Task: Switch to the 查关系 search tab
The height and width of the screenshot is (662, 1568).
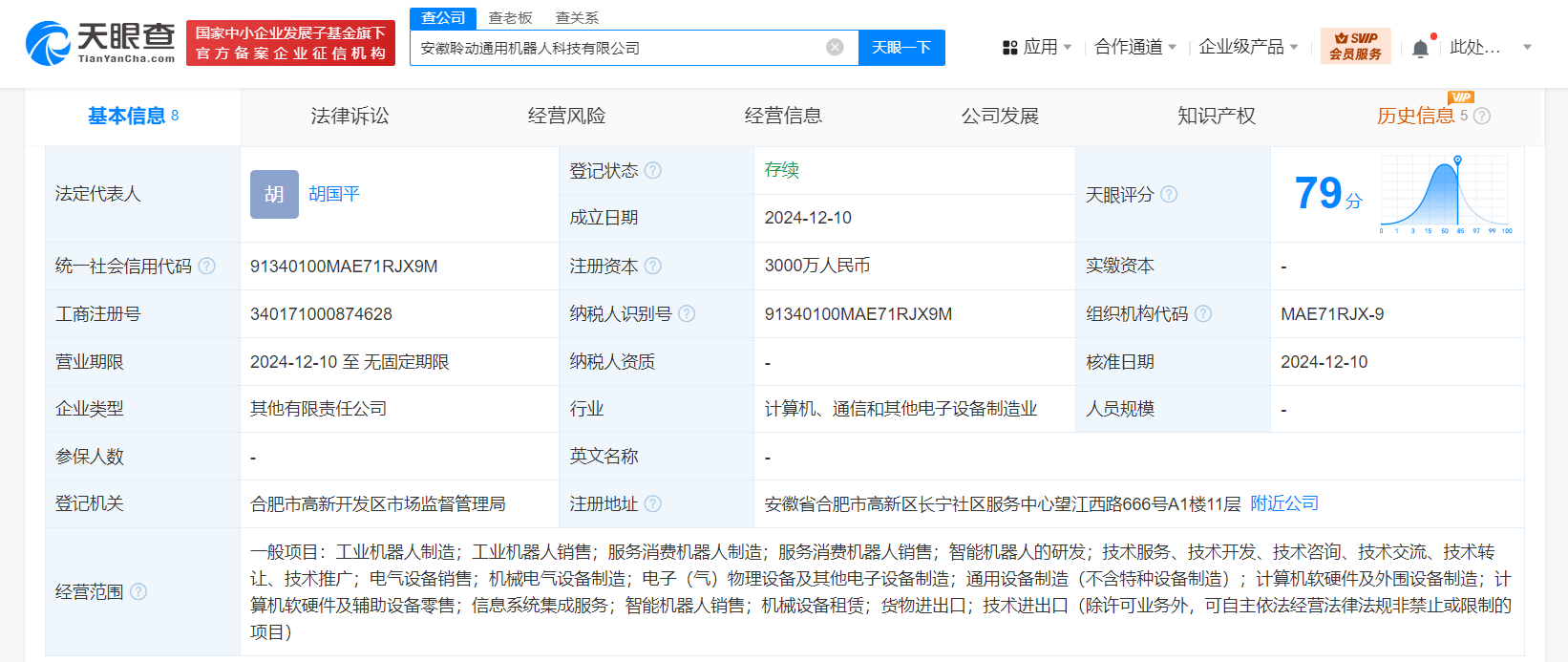Action: click(x=577, y=18)
